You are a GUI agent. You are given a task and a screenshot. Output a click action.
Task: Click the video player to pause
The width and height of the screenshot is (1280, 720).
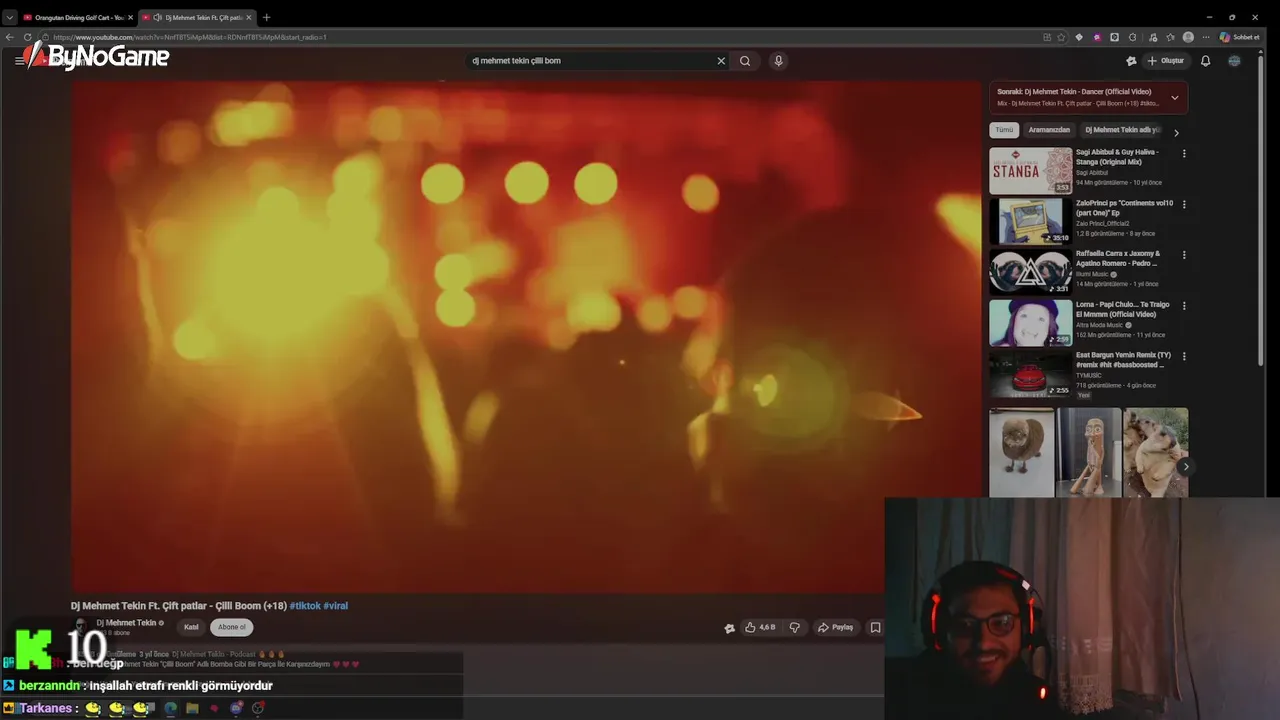pyautogui.click(x=526, y=336)
